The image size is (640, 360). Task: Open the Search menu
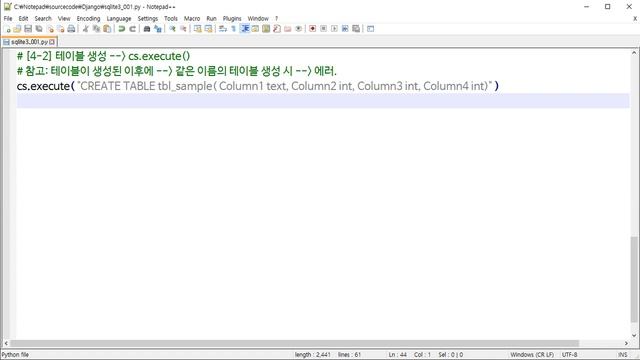click(x=43, y=19)
